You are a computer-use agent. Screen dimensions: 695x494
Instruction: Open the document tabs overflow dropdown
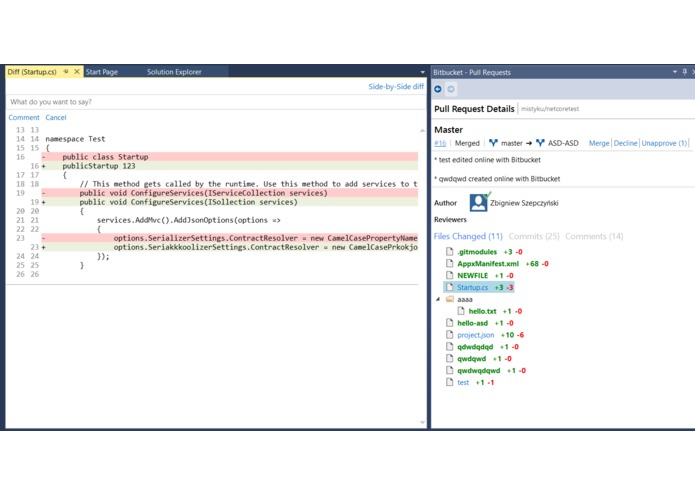[422, 72]
